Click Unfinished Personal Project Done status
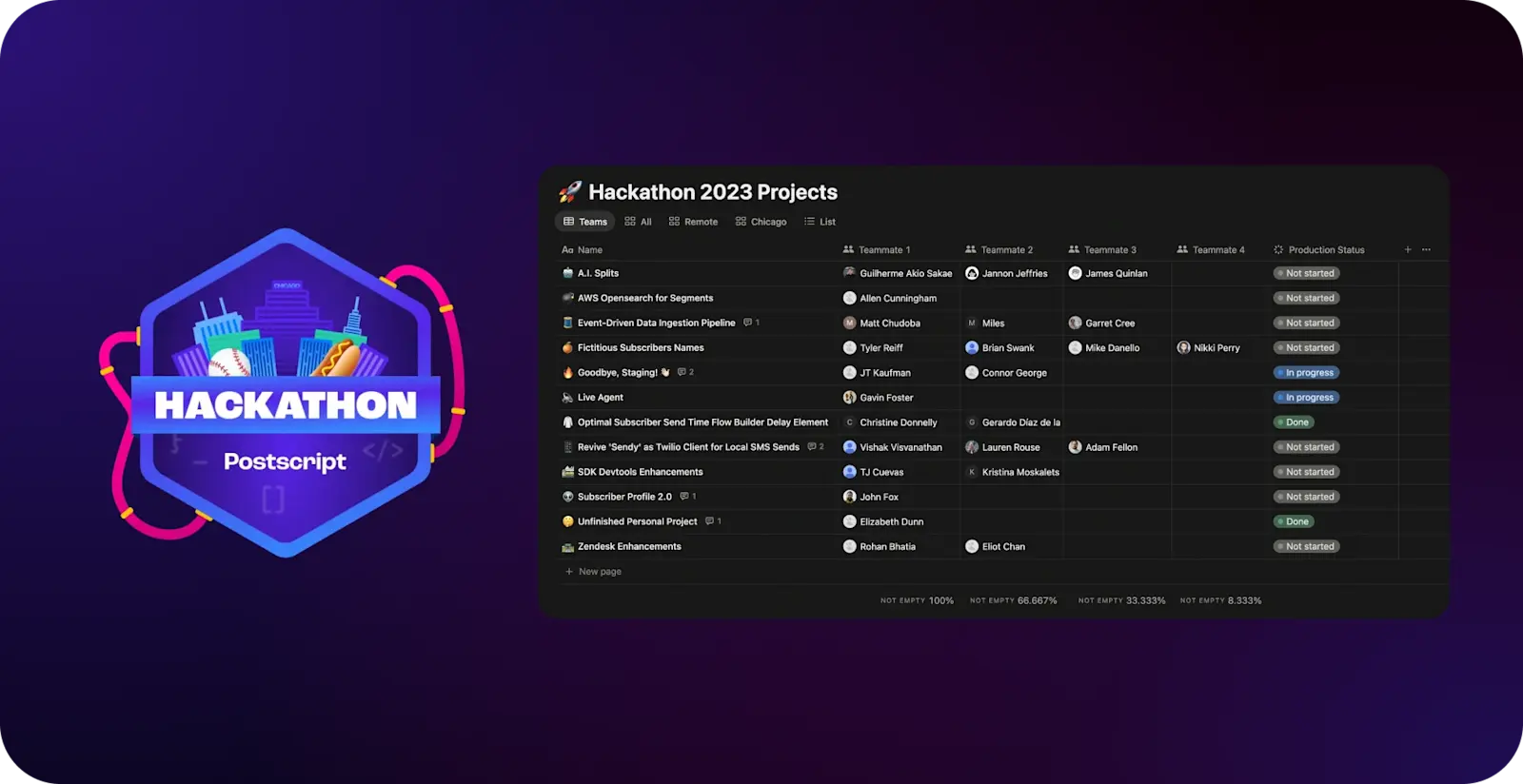Screen dimensions: 1523x784 [x=1295, y=520]
